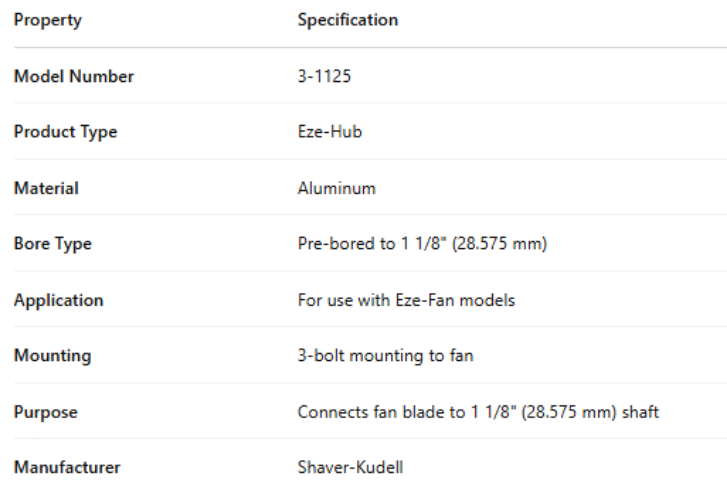Select the Material row label

(x=46, y=188)
